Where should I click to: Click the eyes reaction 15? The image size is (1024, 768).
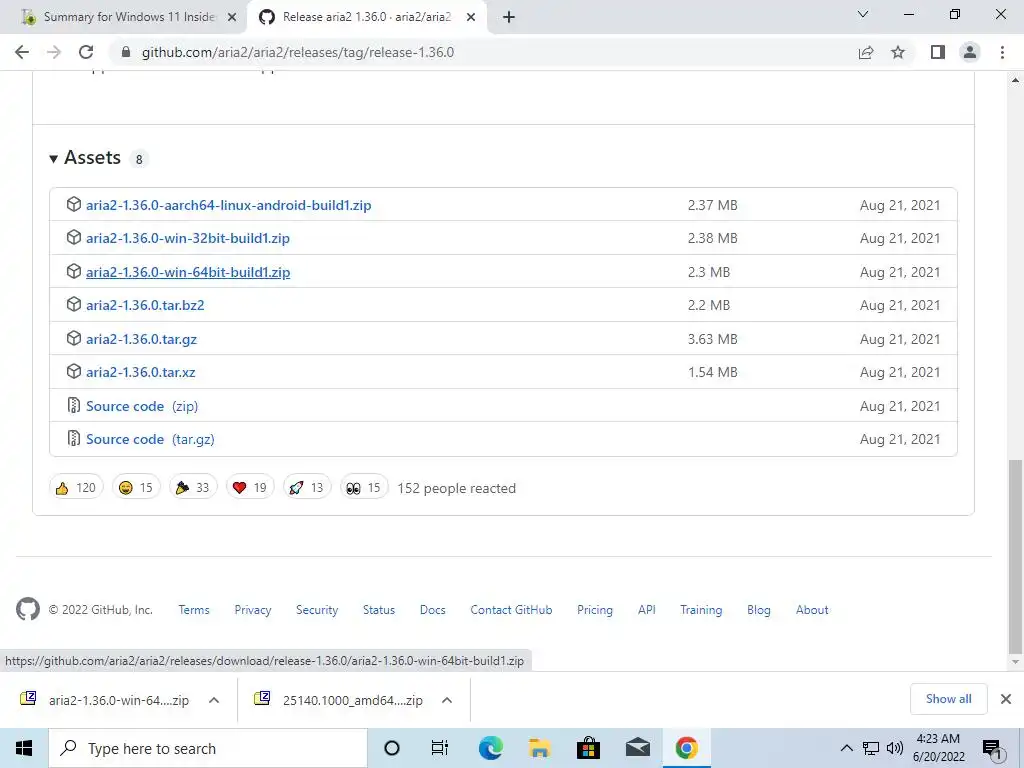pyautogui.click(x=364, y=488)
